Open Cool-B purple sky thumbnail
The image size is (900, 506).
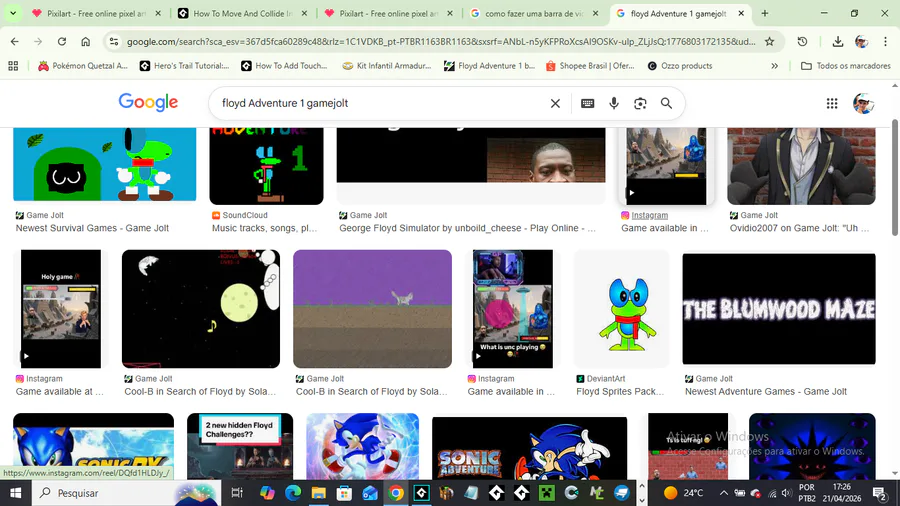coord(372,309)
